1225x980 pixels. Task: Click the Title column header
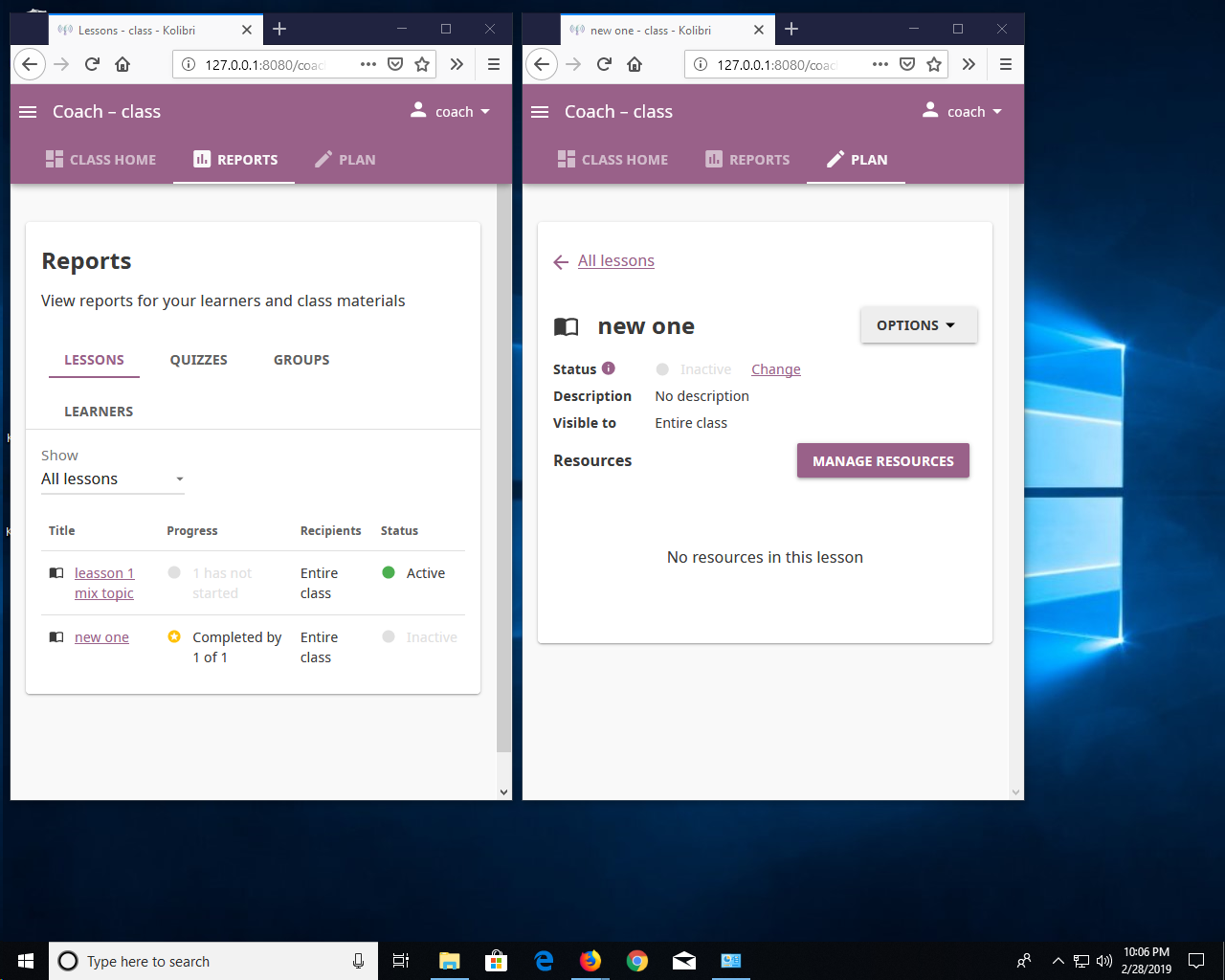click(61, 530)
